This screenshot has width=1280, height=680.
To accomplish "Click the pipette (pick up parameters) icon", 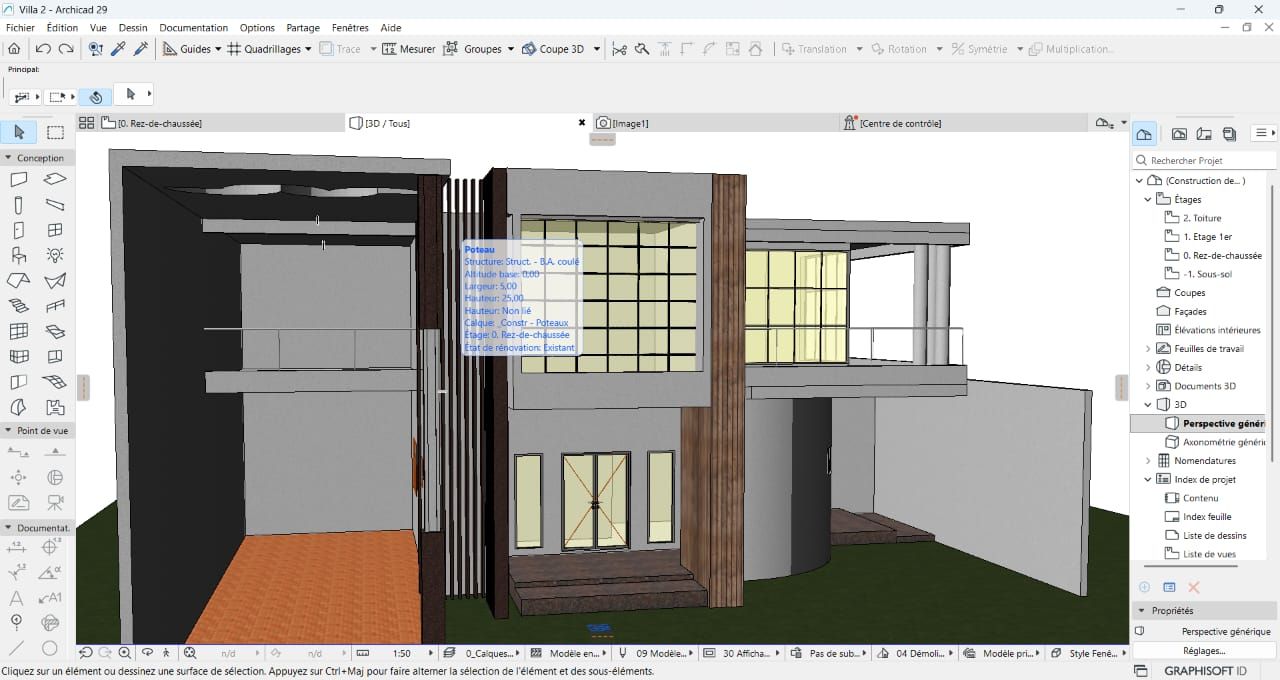I will 118,49.
